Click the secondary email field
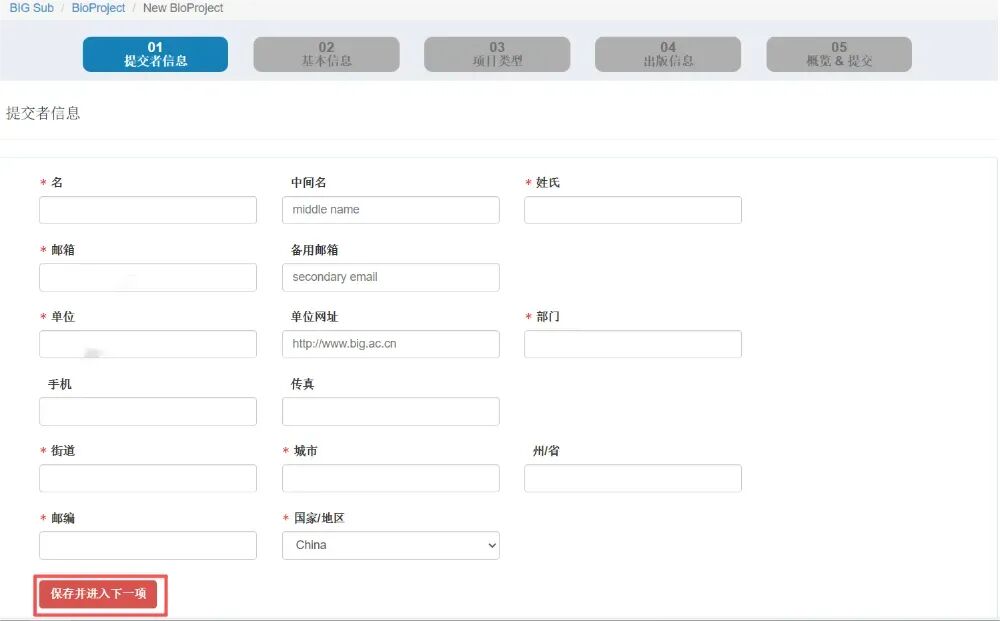 (390, 277)
